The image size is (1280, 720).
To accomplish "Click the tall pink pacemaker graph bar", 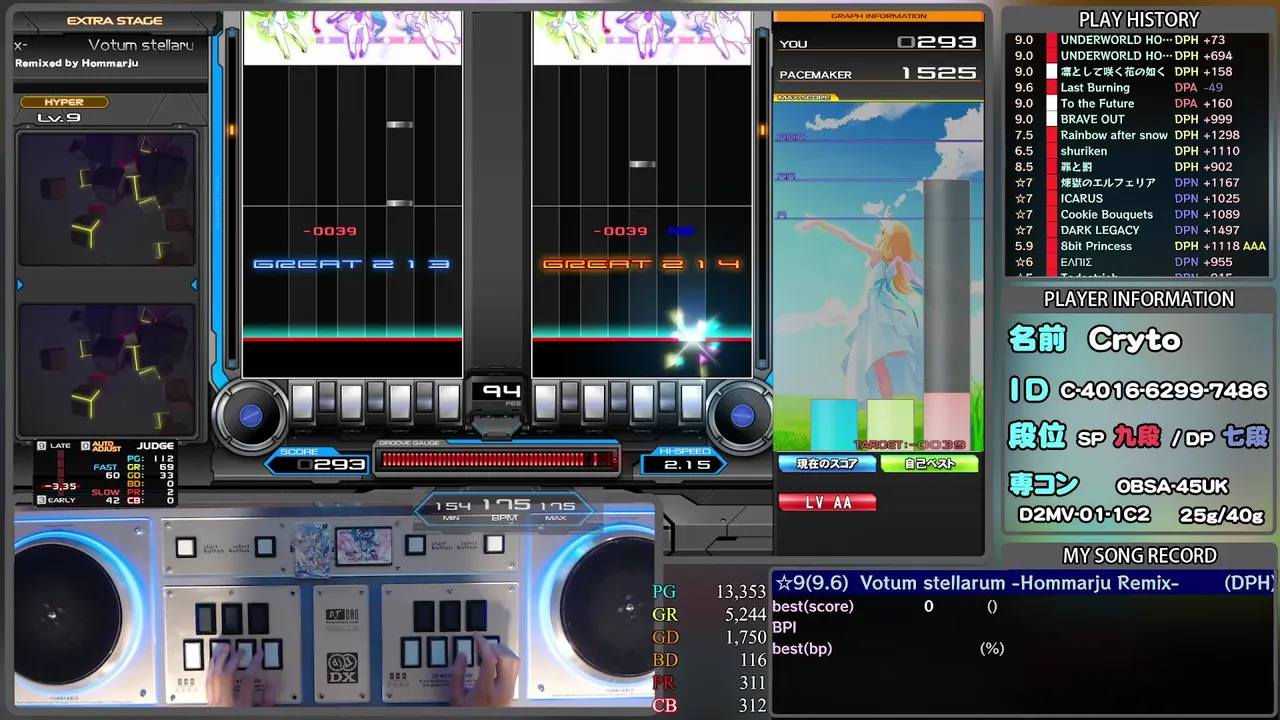I will tap(946, 315).
